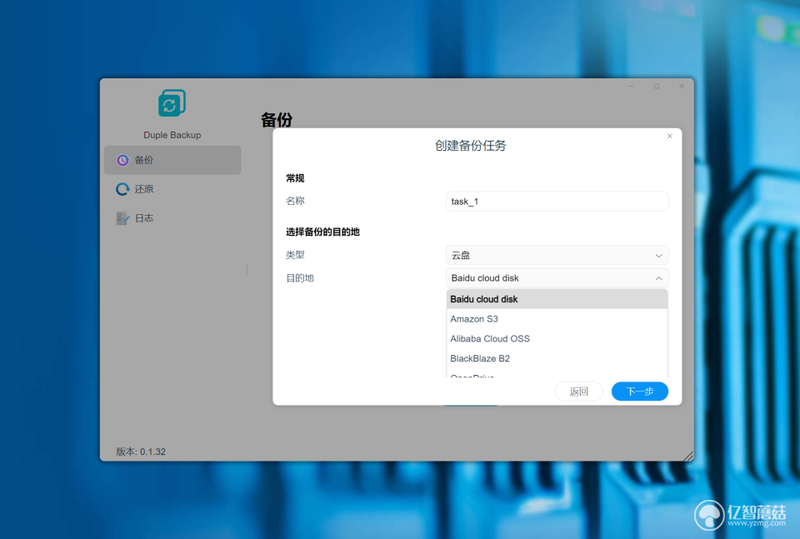Click the Duple Backup app logo
Image resolution: width=800 pixels, height=539 pixels.
(172, 103)
